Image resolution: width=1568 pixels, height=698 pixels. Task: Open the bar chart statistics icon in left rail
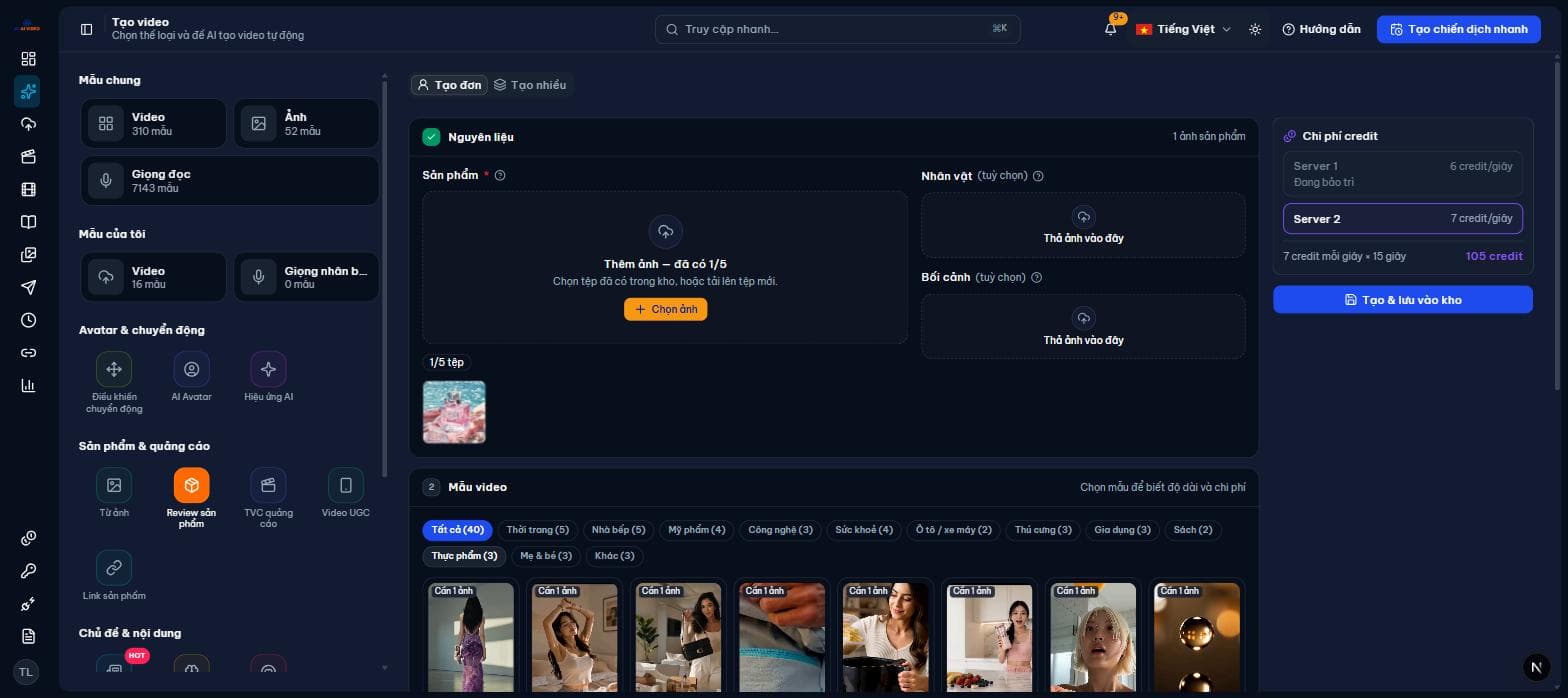28,385
